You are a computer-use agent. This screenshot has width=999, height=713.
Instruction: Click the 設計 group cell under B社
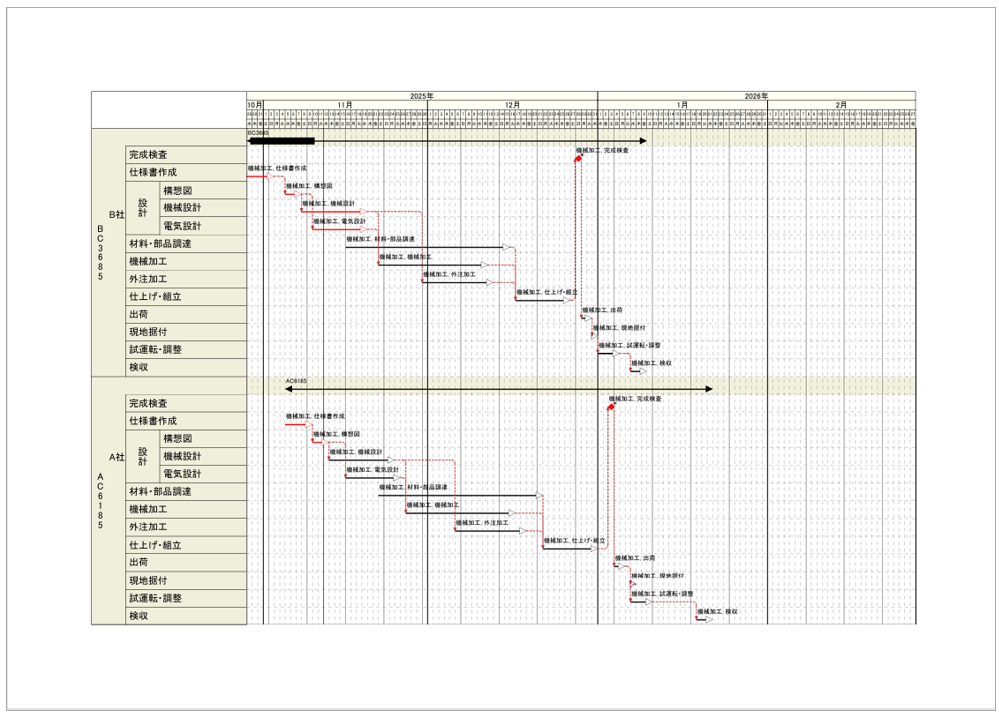click(143, 207)
